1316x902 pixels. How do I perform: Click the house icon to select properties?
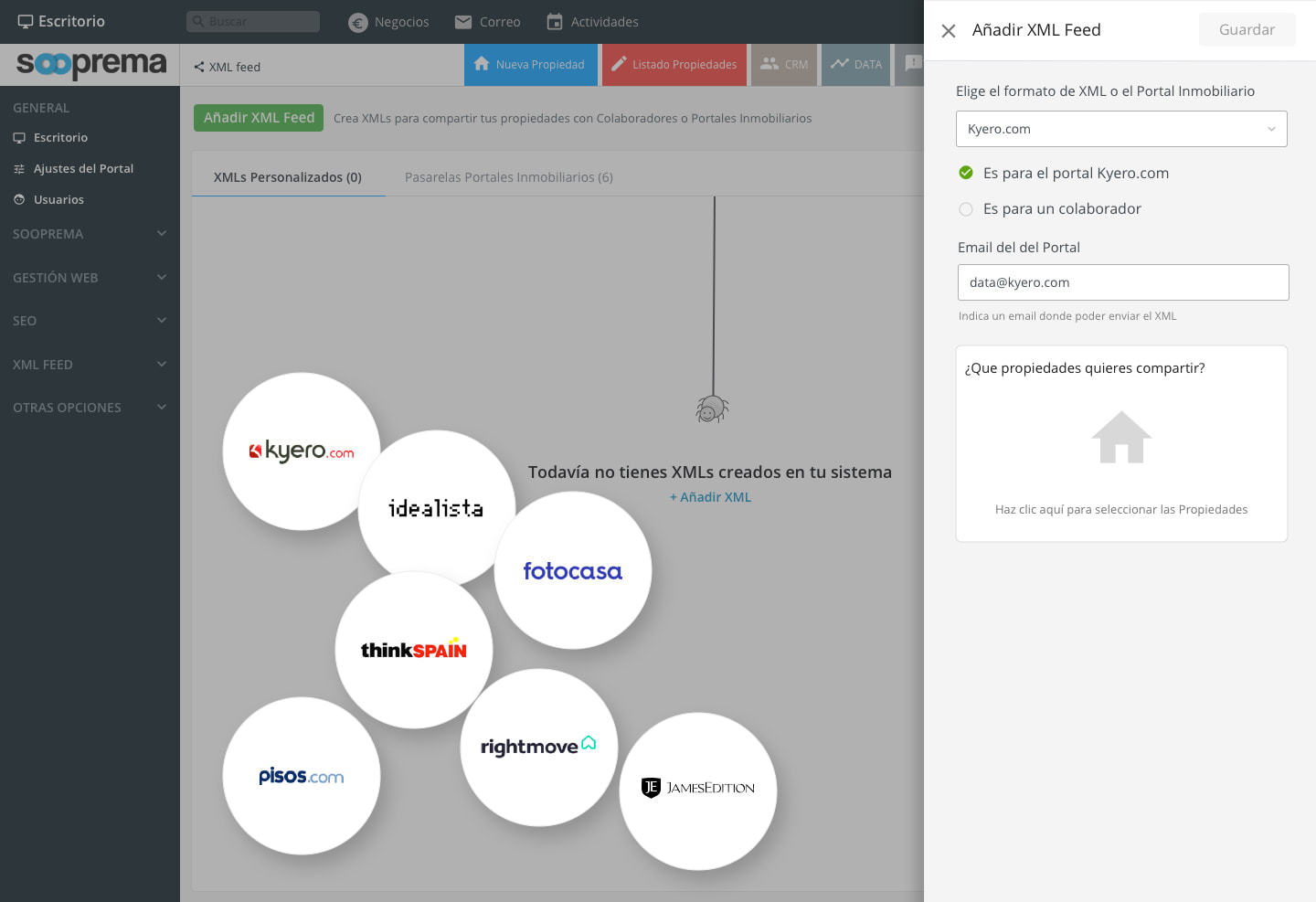click(1120, 438)
